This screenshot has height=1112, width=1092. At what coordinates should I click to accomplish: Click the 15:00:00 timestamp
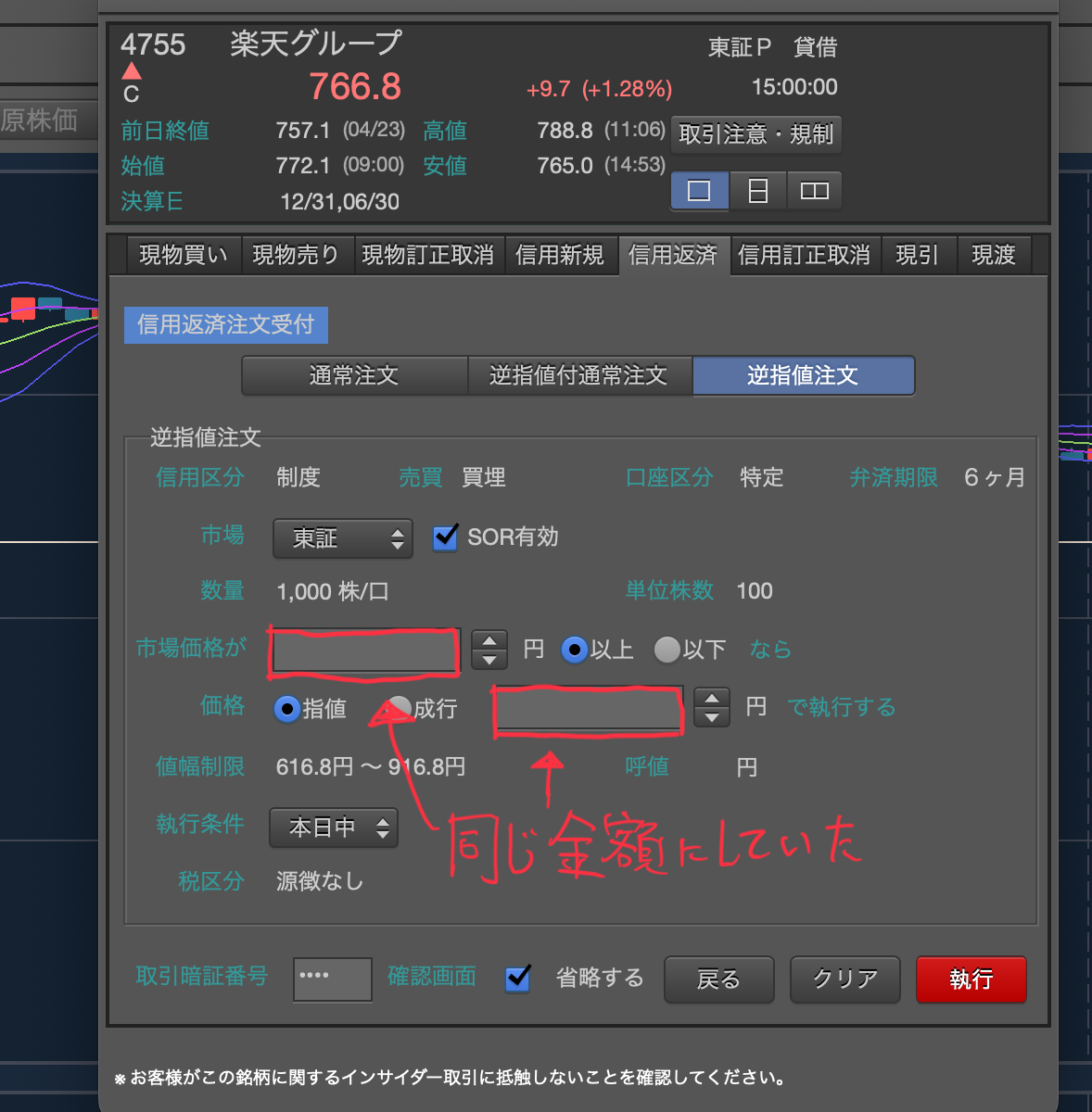[794, 87]
